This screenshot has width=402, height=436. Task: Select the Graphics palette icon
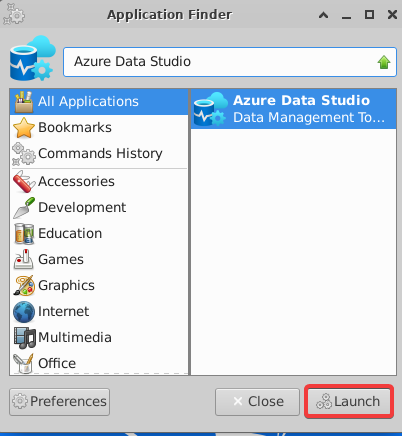point(24,285)
